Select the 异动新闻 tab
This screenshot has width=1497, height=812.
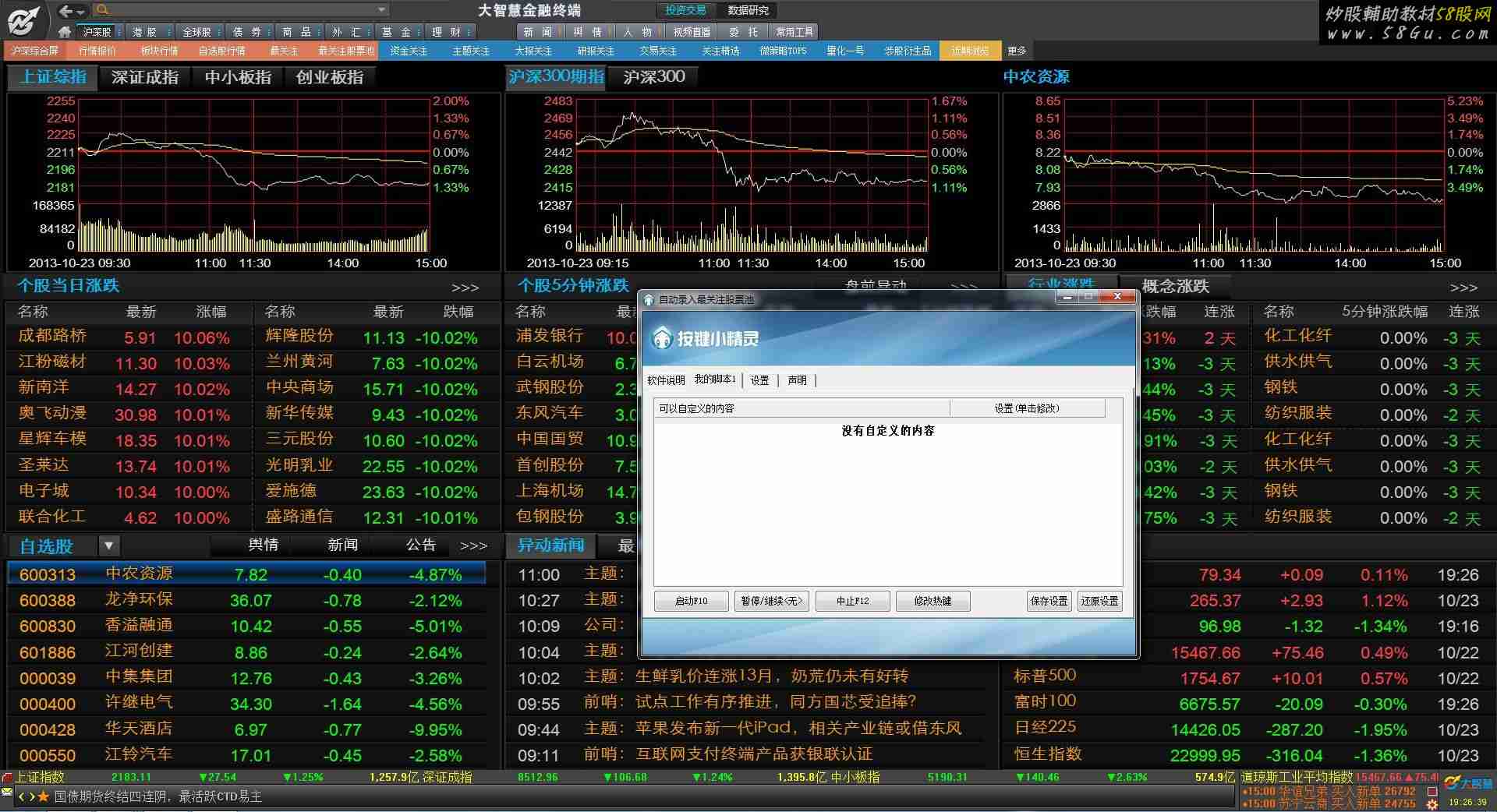coord(550,545)
